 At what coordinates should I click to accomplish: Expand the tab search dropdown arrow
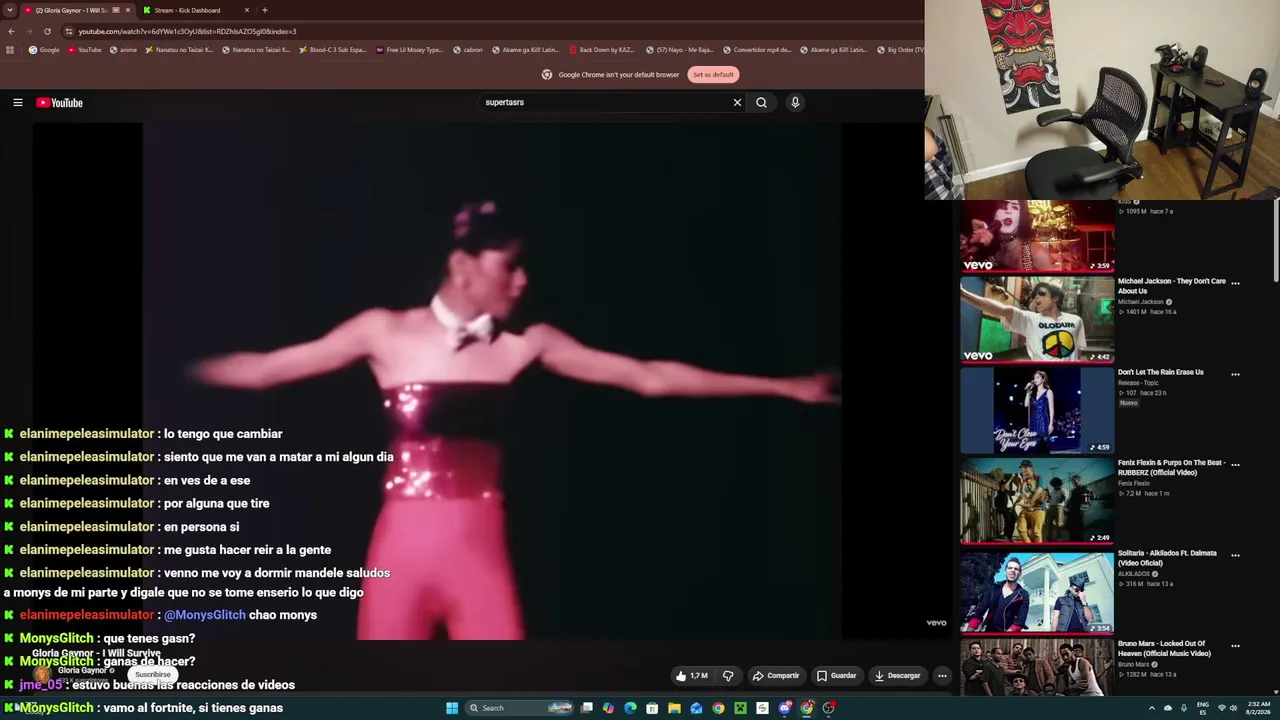point(10,10)
